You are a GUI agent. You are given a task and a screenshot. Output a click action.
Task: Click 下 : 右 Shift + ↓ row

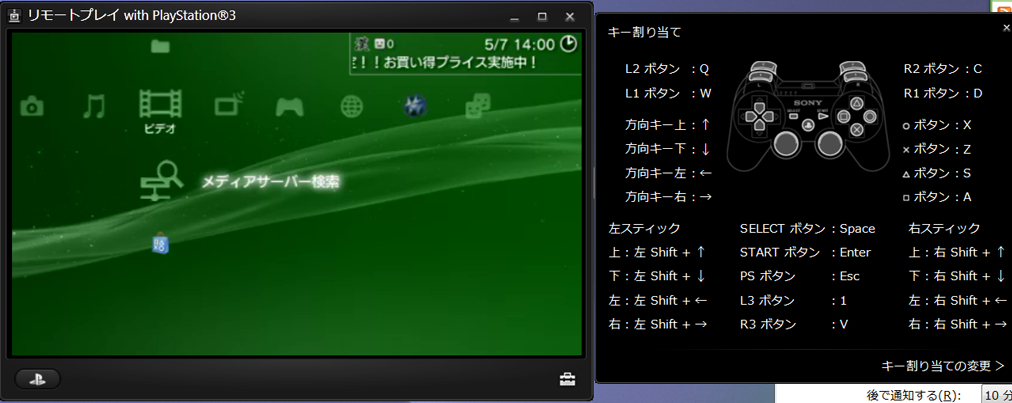[957, 276]
